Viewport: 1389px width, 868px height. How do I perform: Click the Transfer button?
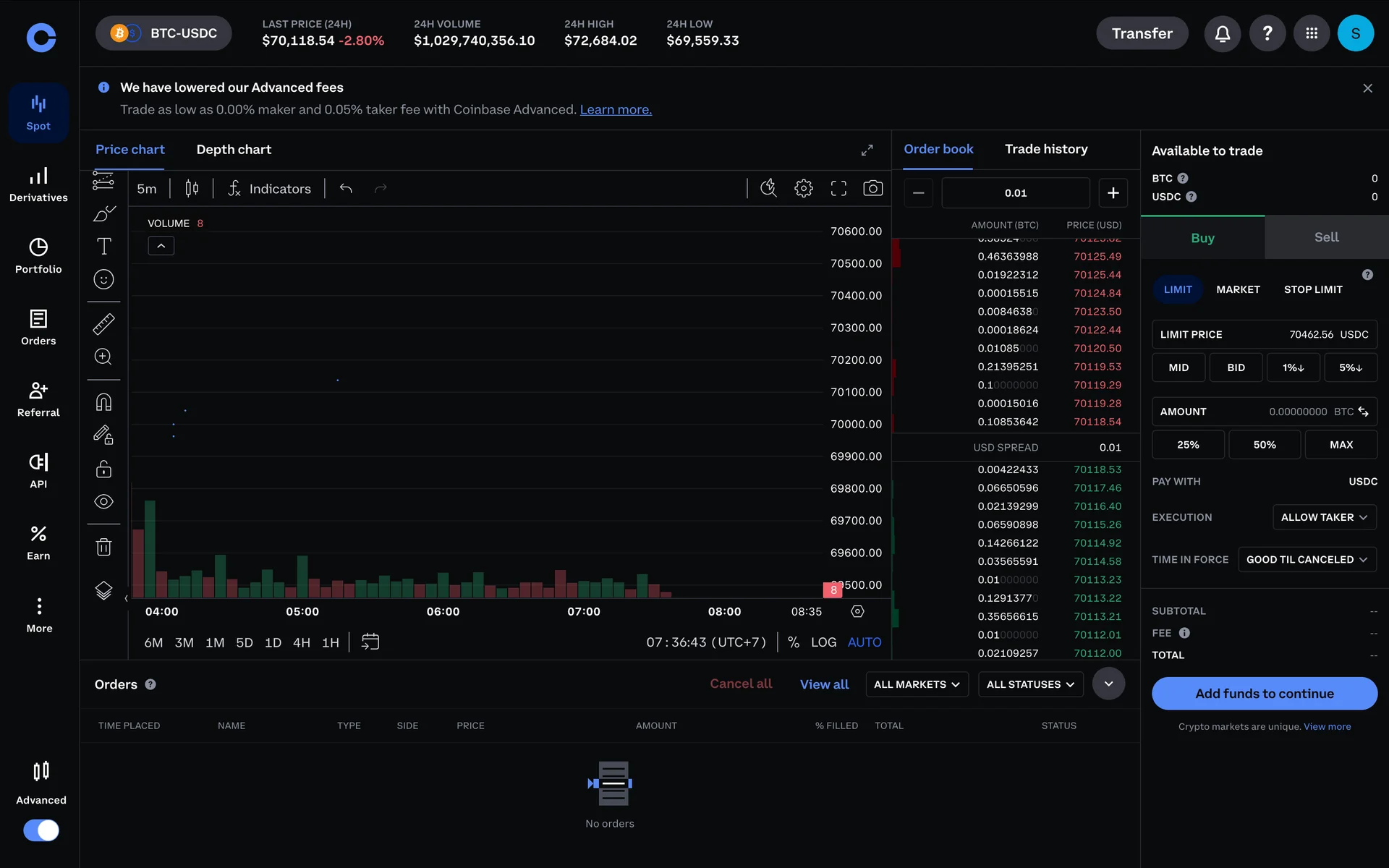(1142, 33)
